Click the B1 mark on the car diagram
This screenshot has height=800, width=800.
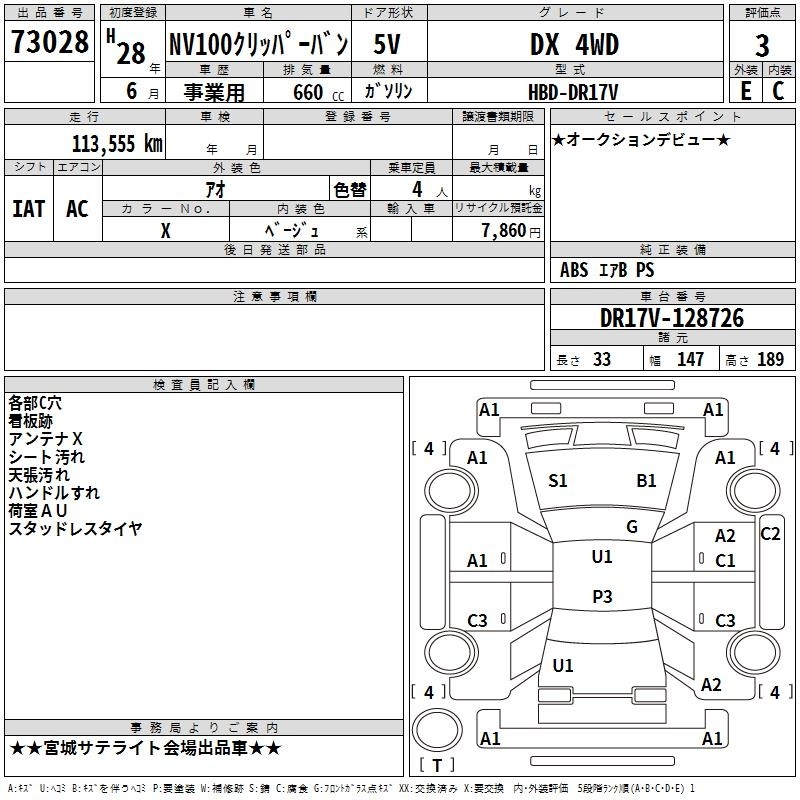coord(646,481)
